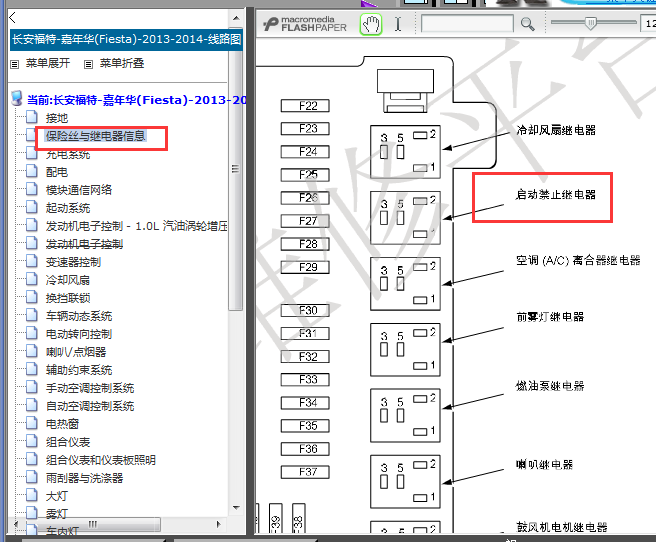The image size is (656, 542).
Task: Open 辅助约束系统 tree item
Action: coord(79,370)
